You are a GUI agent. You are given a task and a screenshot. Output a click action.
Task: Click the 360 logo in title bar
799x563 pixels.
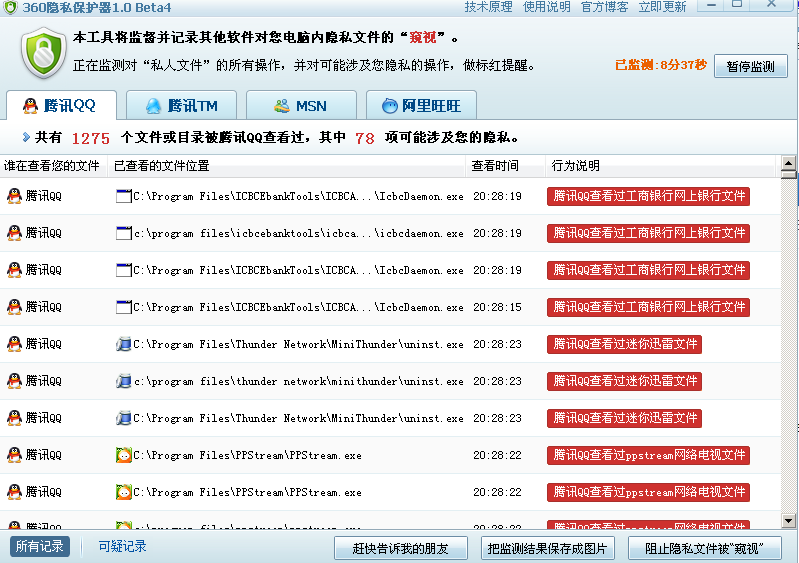10,7
